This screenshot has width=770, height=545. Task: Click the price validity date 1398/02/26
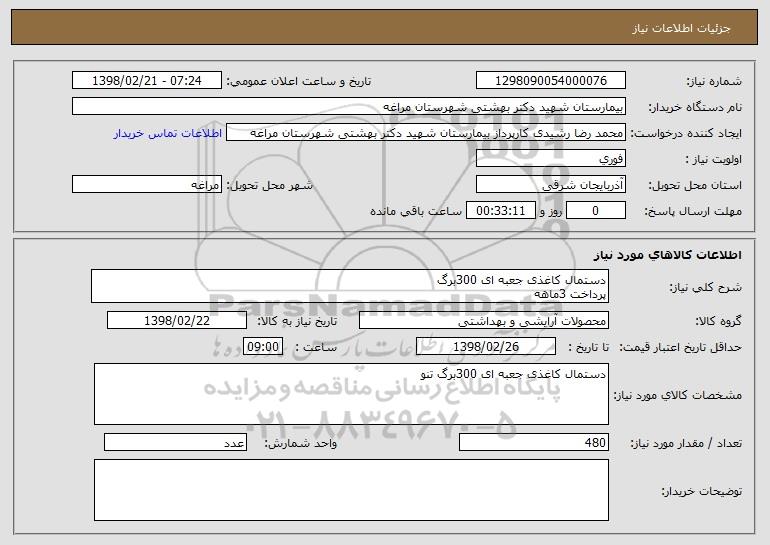pyautogui.click(x=486, y=347)
